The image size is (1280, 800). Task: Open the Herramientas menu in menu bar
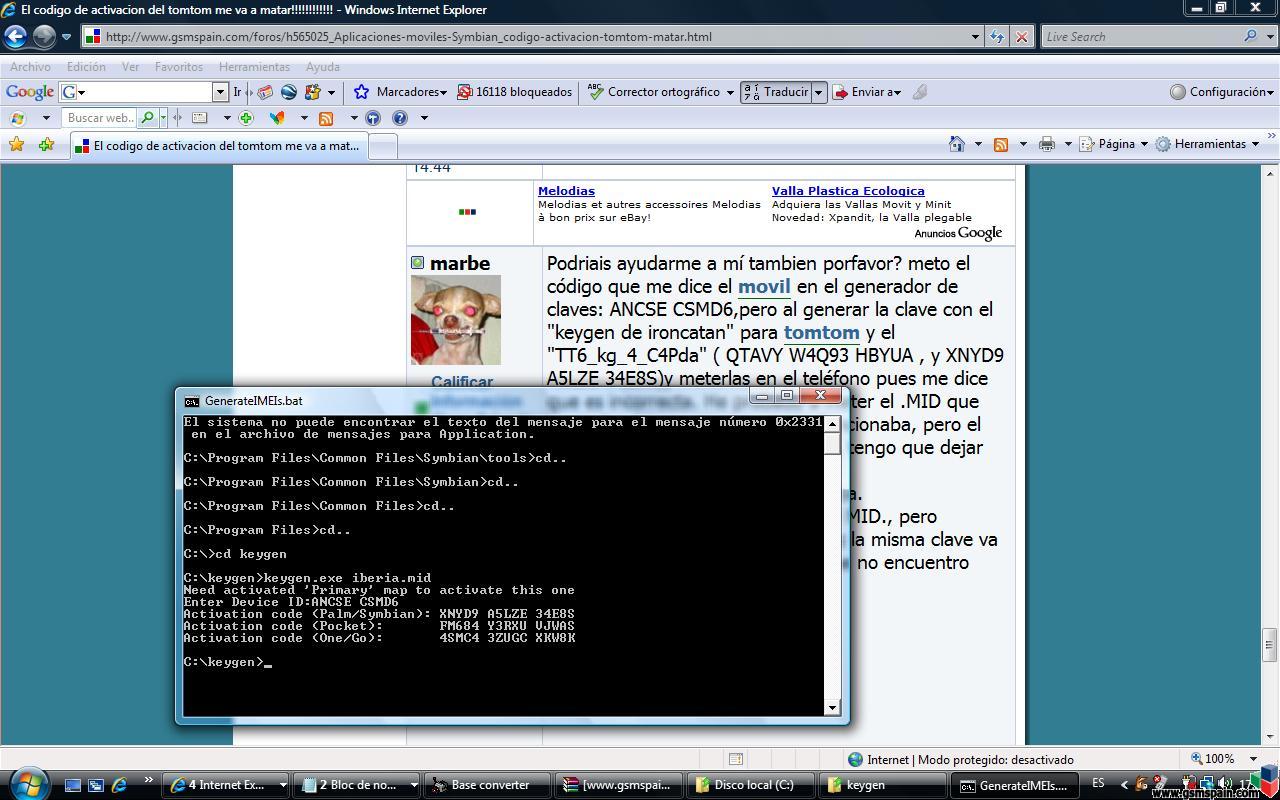coord(254,67)
